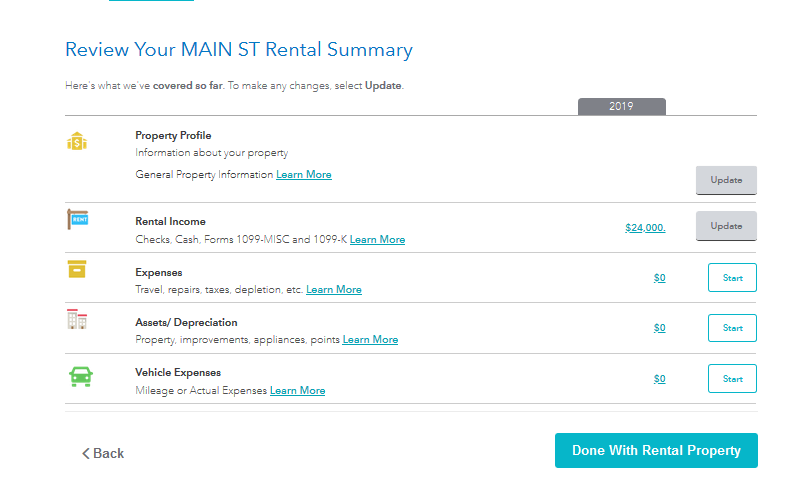Open Learn More beside Expenses description
The image size is (811, 481).
point(334,290)
